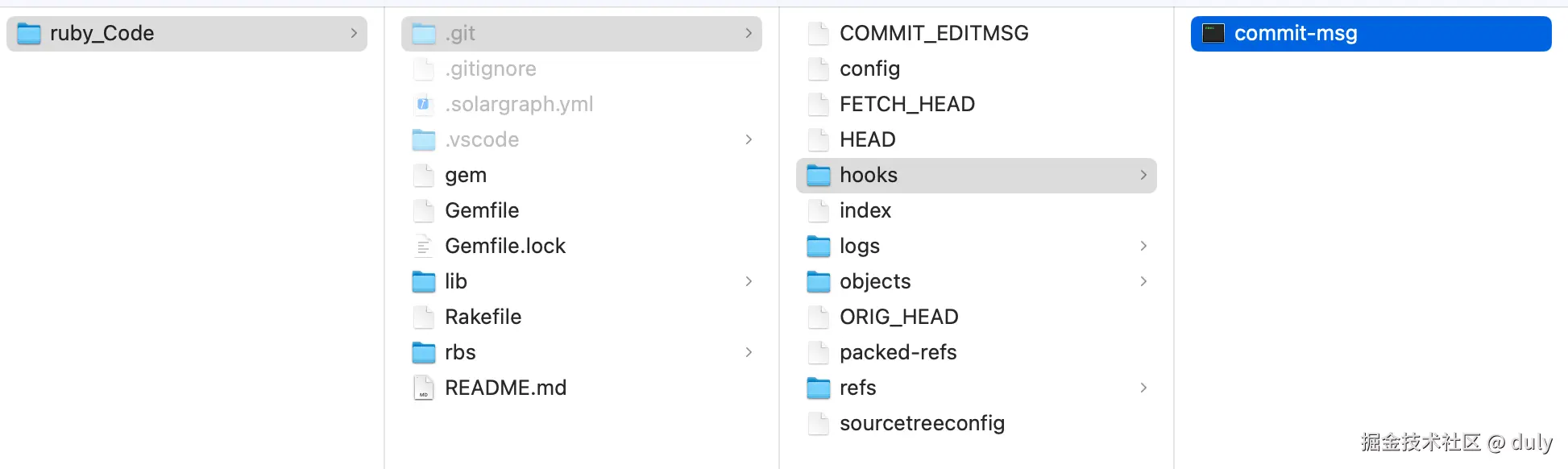Expand the logs folder chevron
1568x469 pixels.
click(1143, 246)
